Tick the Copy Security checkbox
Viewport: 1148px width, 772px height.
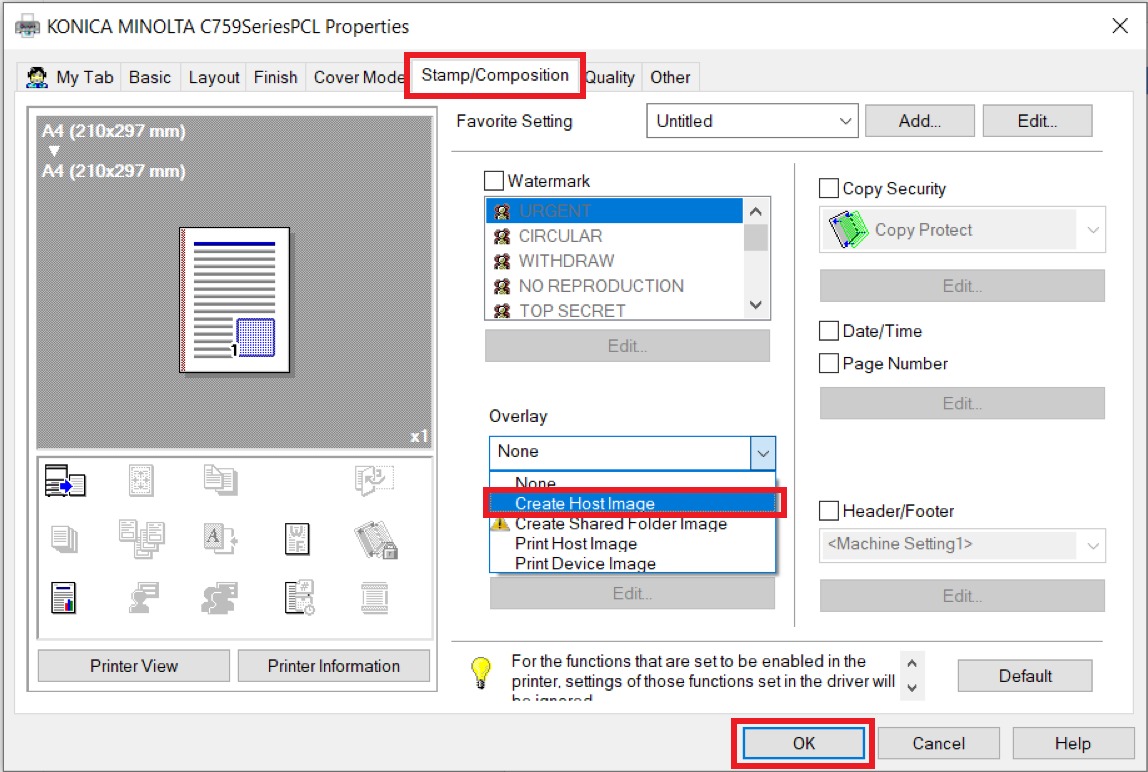[829, 189]
